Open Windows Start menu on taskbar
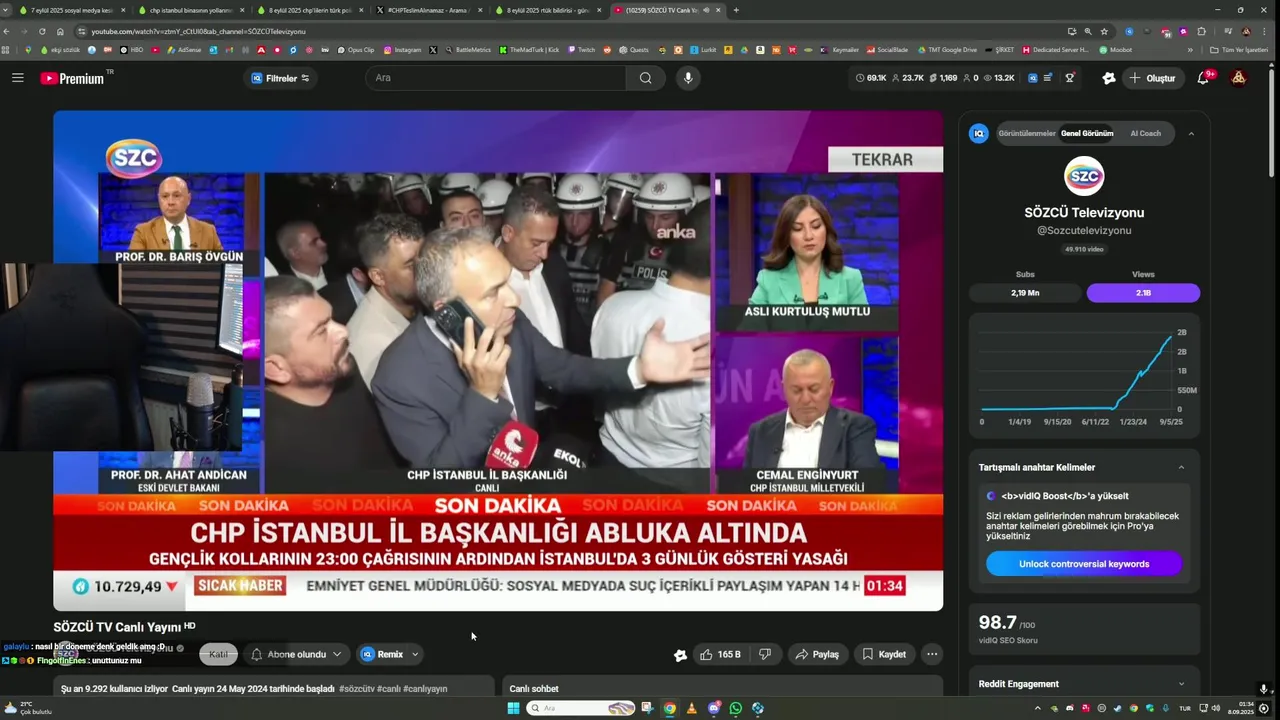This screenshot has height=720, width=1280. click(514, 708)
